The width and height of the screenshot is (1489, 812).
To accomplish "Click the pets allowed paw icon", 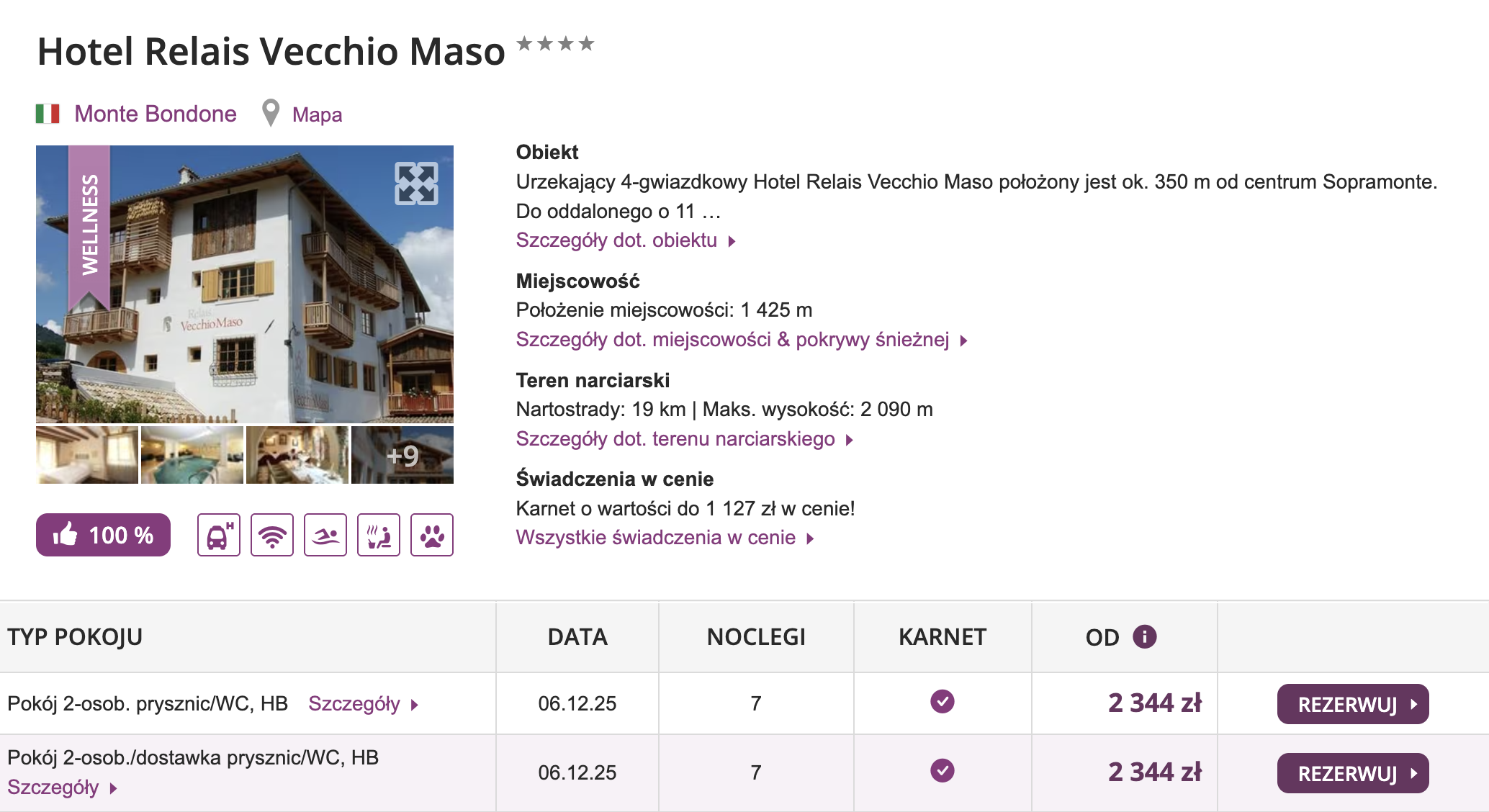I will click(x=432, y=535).
